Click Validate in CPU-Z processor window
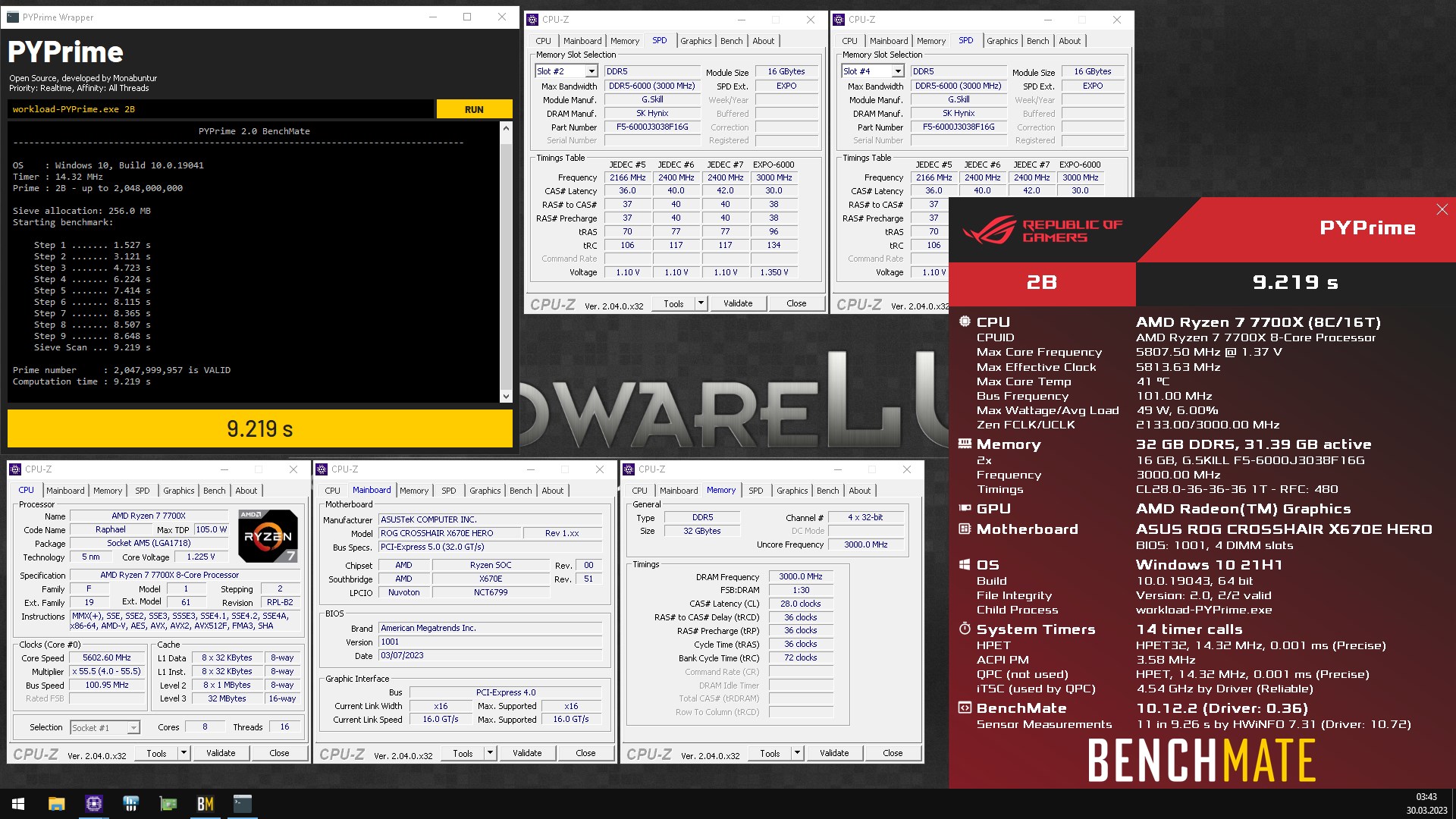Screen dimensions: 1456x819 click(x=221, y=753)
